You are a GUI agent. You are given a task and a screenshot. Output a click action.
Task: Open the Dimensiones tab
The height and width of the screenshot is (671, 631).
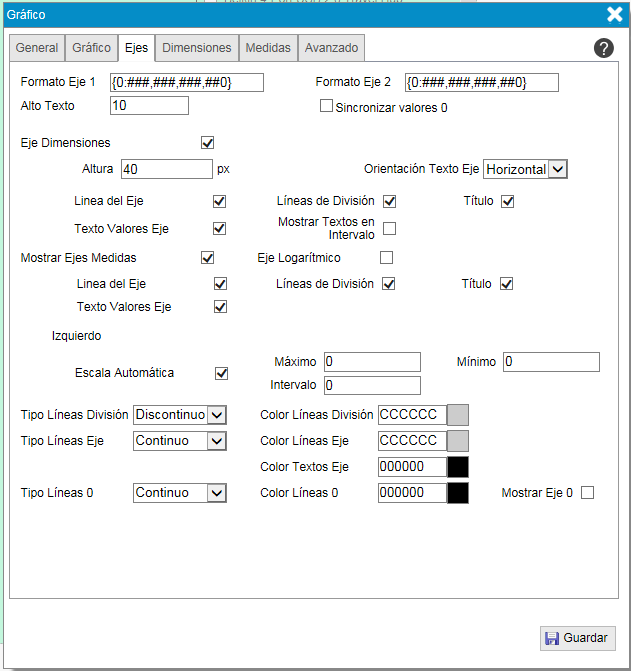pyautogui.click(x=197, y=48)
